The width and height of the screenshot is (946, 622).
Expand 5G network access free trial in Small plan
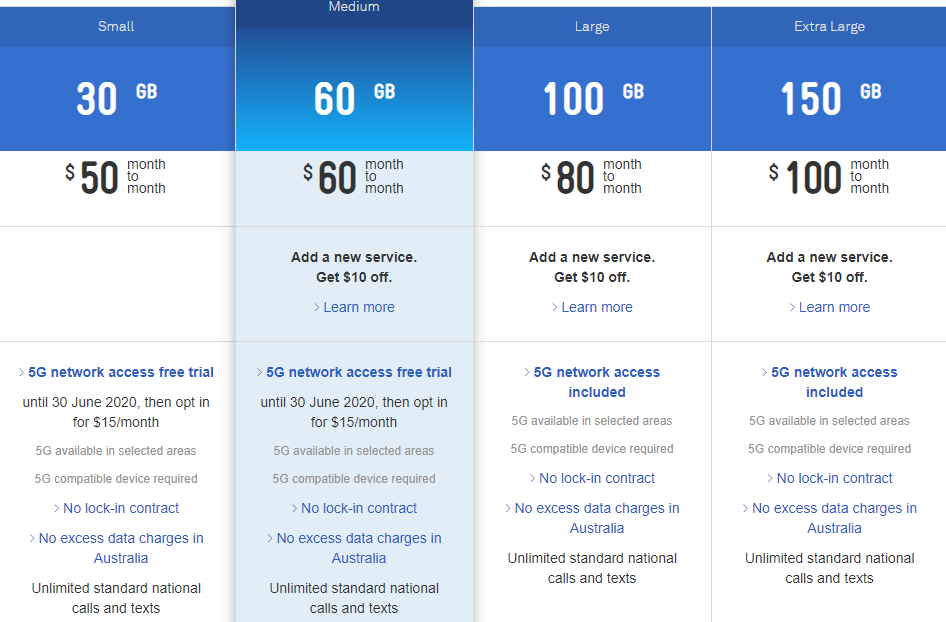(120, 372)
